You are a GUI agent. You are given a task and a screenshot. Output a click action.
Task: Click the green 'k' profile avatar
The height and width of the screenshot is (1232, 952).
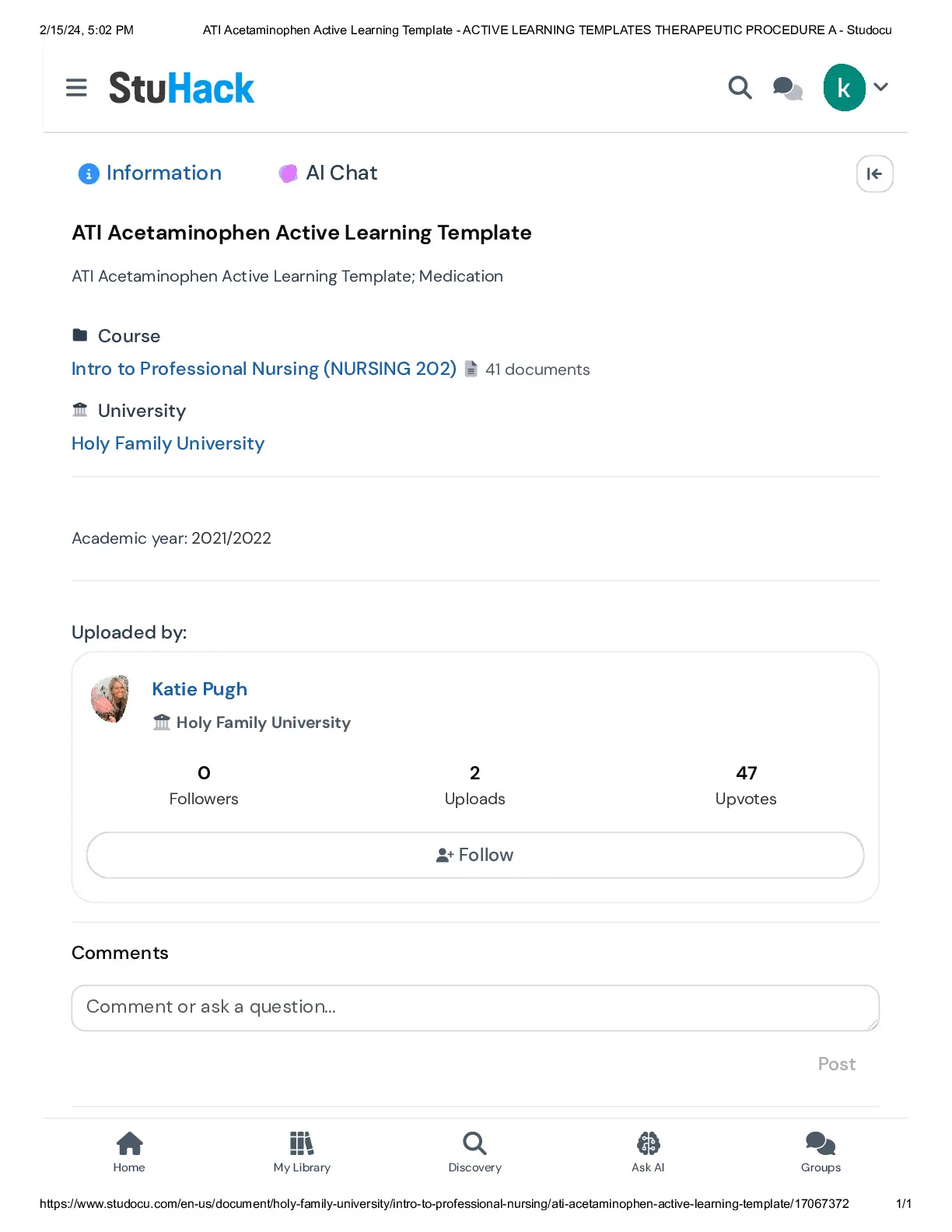(844, 88)
